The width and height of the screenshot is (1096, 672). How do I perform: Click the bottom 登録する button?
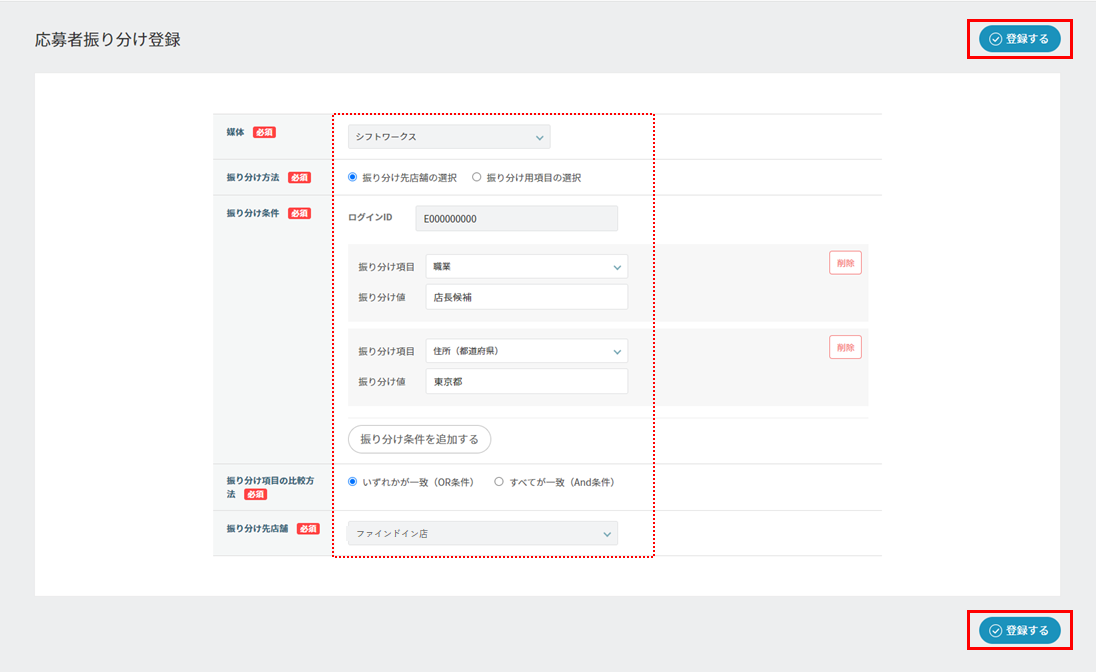click(1019, 630)
